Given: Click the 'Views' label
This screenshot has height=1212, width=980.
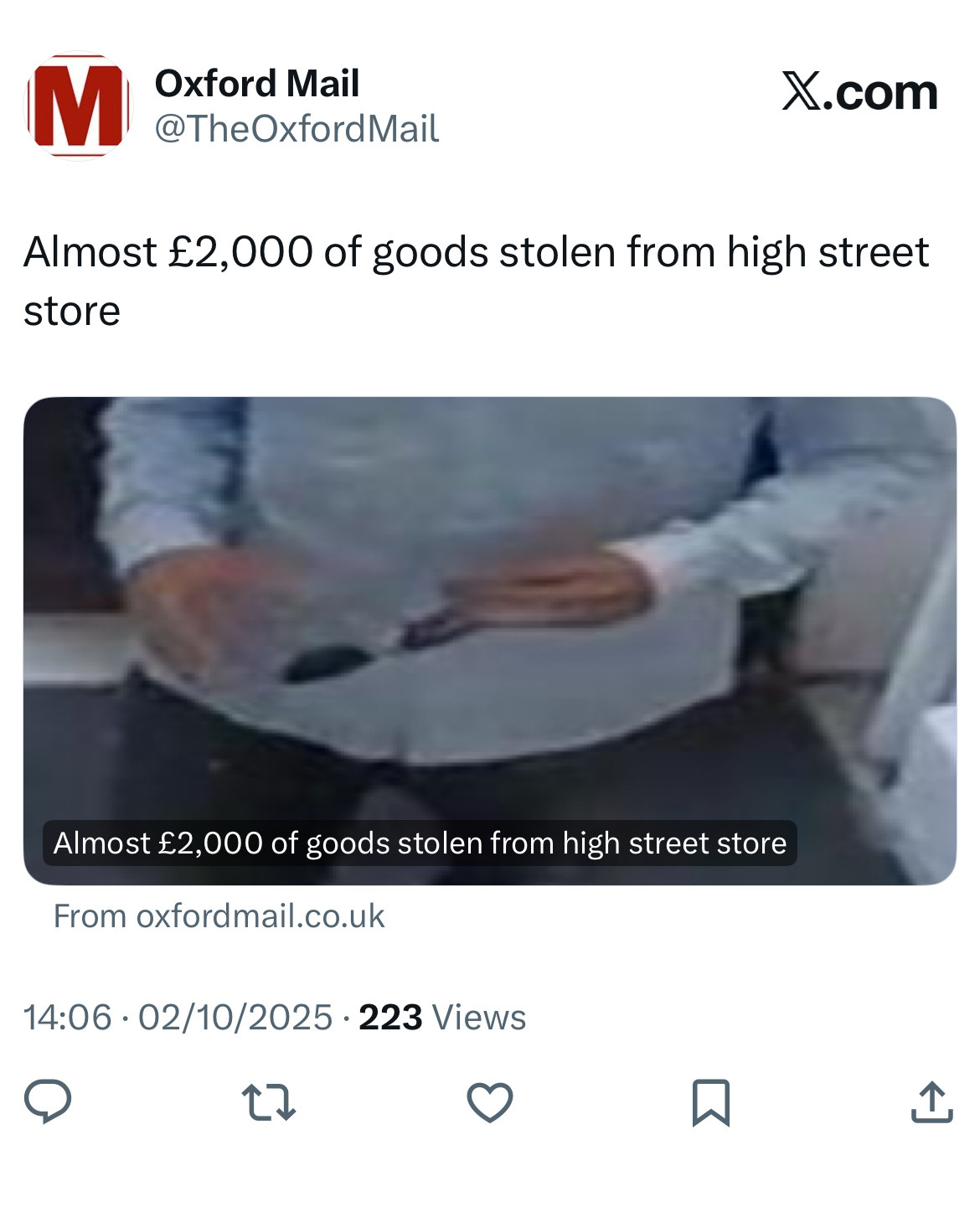Looking at the screenshot, I should click(x=479, y=1018).
